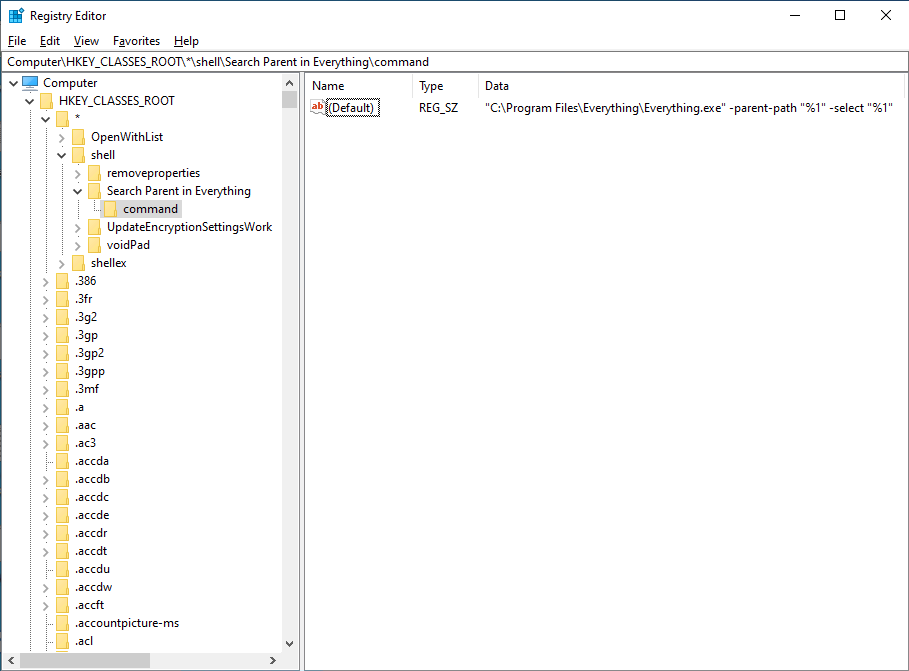Expand the shellex key
The width and height of the screenshot is (909, 671).
[61, 262]
